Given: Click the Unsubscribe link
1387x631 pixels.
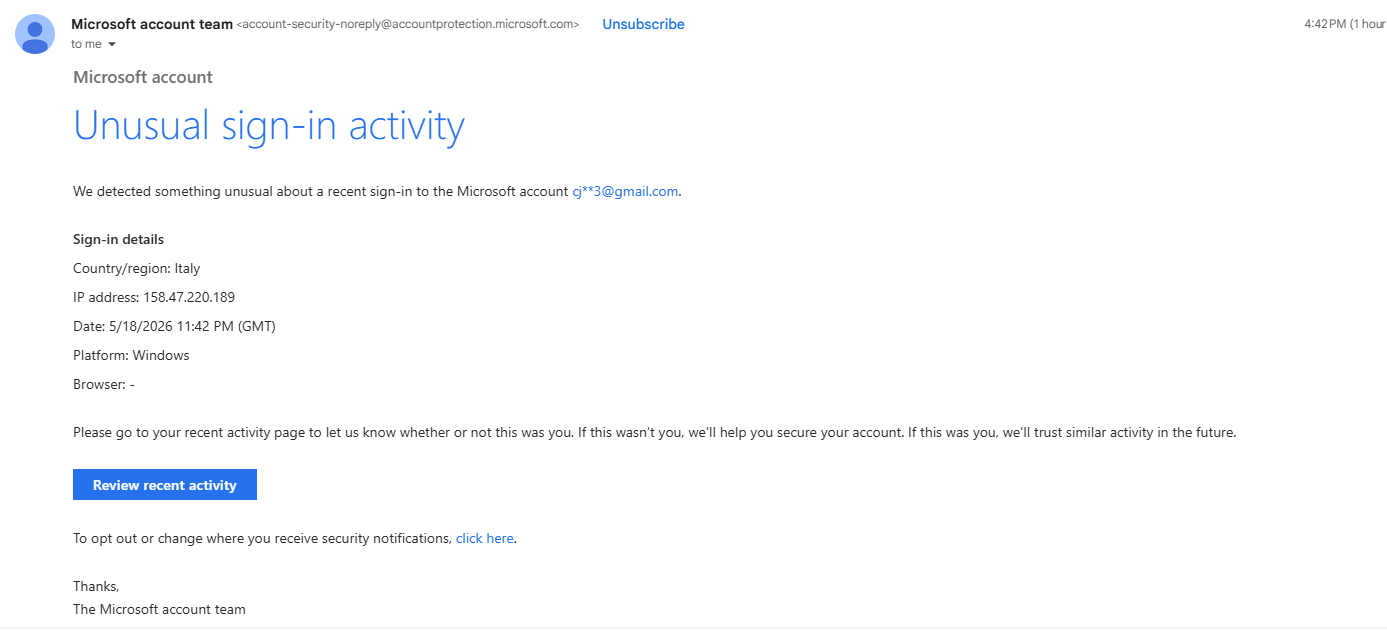Looking at the screenshot, I should 643,24.
